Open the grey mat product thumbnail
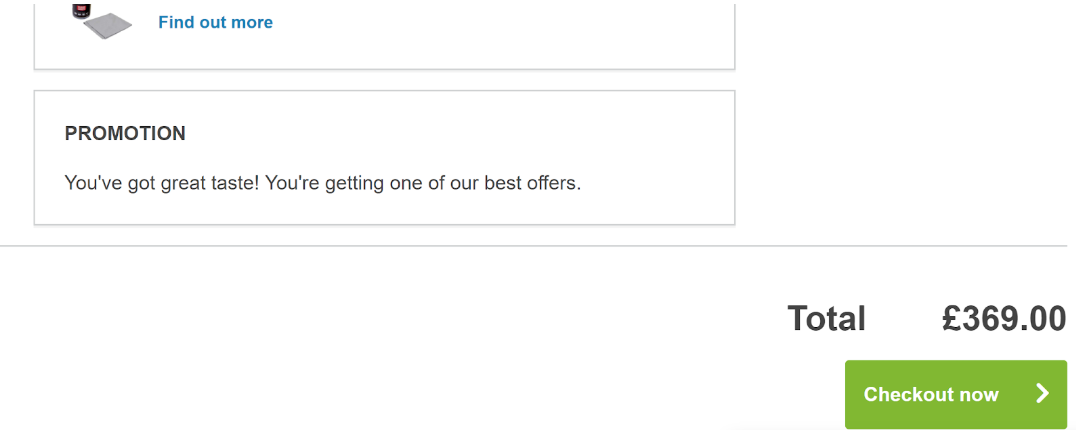Viewport: 1076px width, 430px height. 108,26
